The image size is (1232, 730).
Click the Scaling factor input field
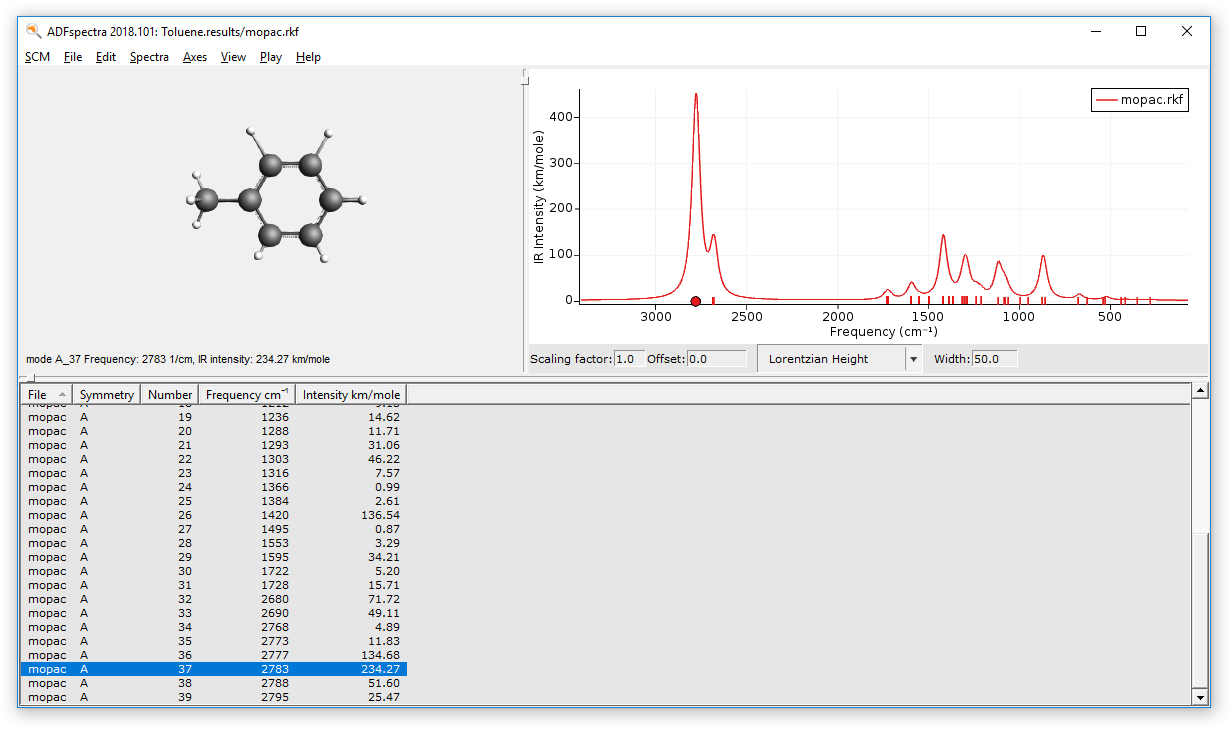click(x=629, y=359)
